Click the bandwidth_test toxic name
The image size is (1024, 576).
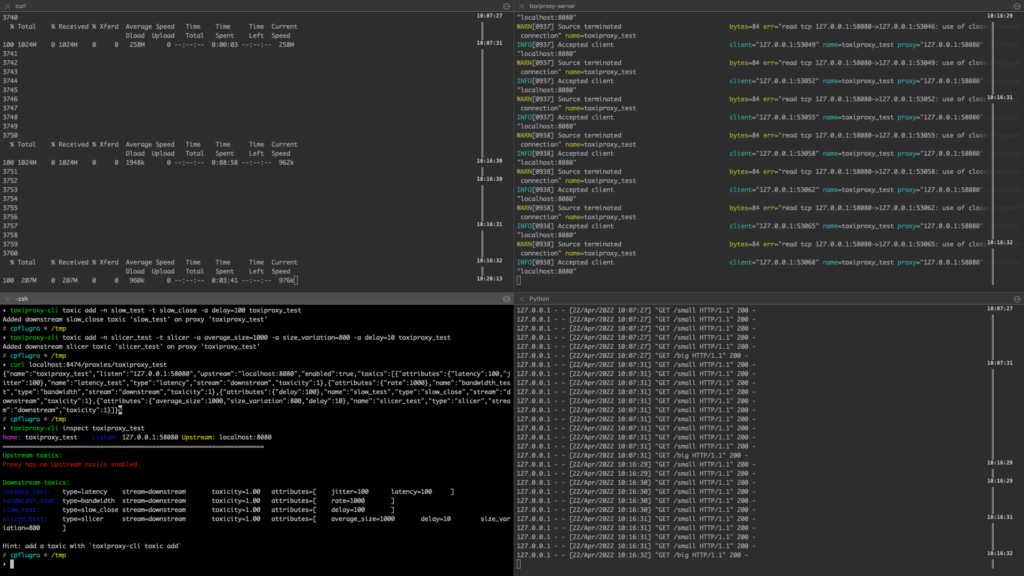coord(28,501)
